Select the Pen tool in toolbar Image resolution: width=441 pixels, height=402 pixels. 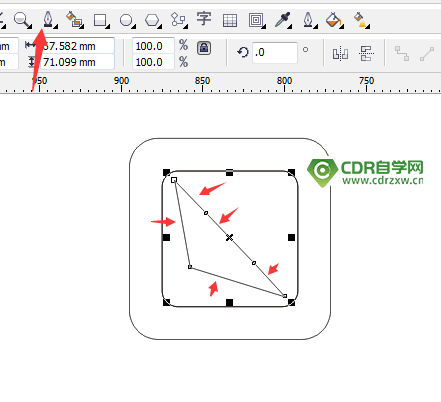coord(48,19)
